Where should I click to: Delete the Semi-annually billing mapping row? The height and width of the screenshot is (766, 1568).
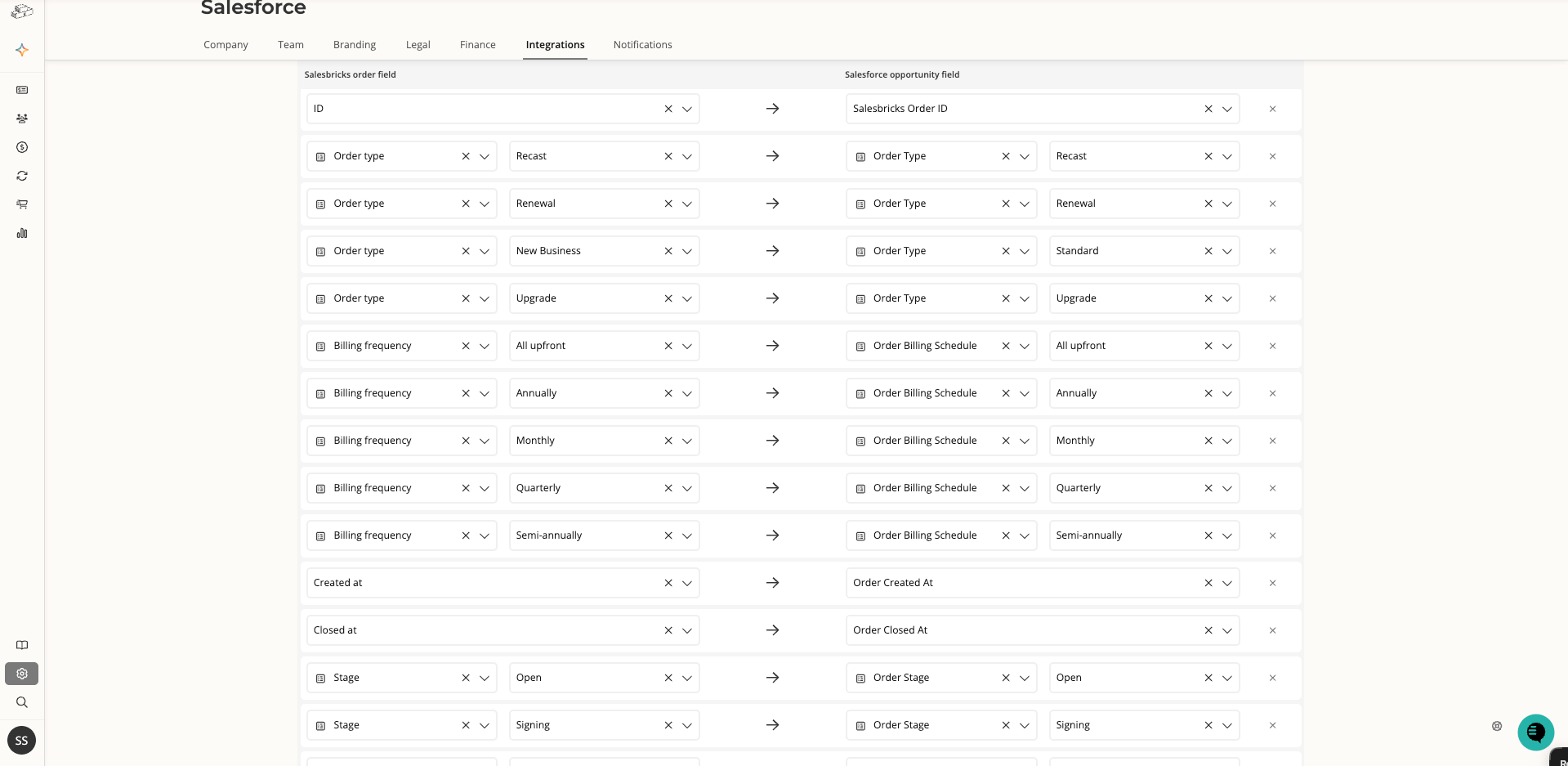pyautogui.click(x=1272, y=535)
